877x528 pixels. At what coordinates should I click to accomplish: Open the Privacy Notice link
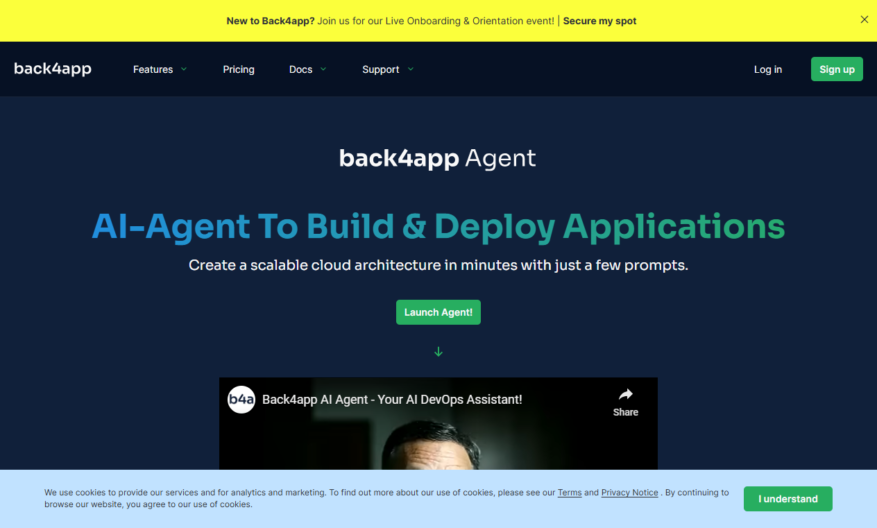click(x=629, y=492)
